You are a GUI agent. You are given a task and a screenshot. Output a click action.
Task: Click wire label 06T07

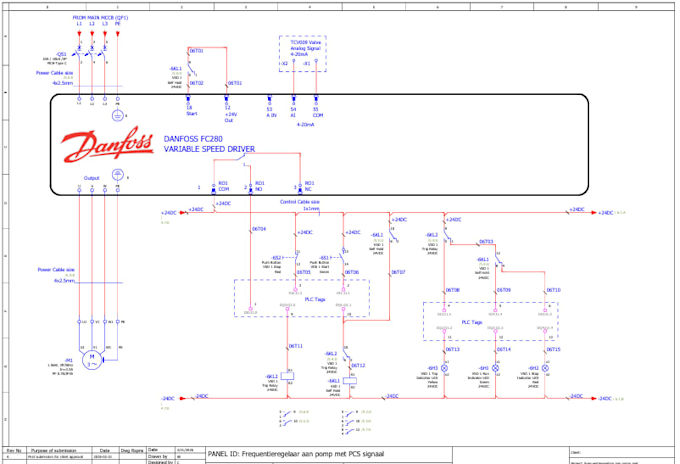click(398, 272)
